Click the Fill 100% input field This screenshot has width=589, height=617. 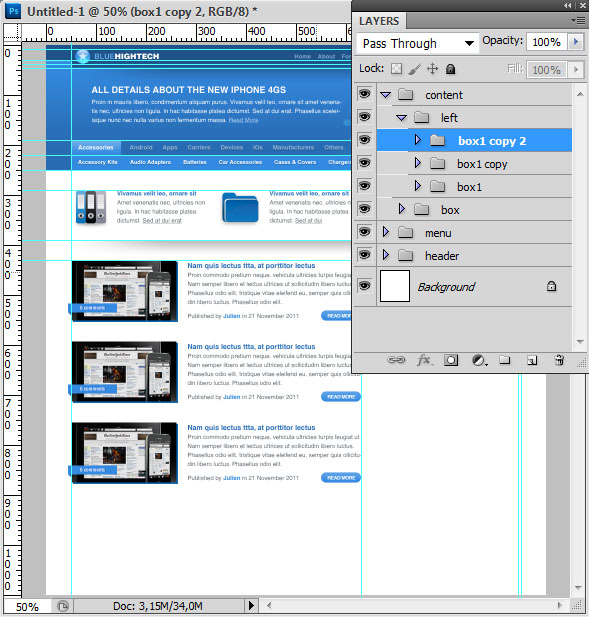(x=547, y=70)
